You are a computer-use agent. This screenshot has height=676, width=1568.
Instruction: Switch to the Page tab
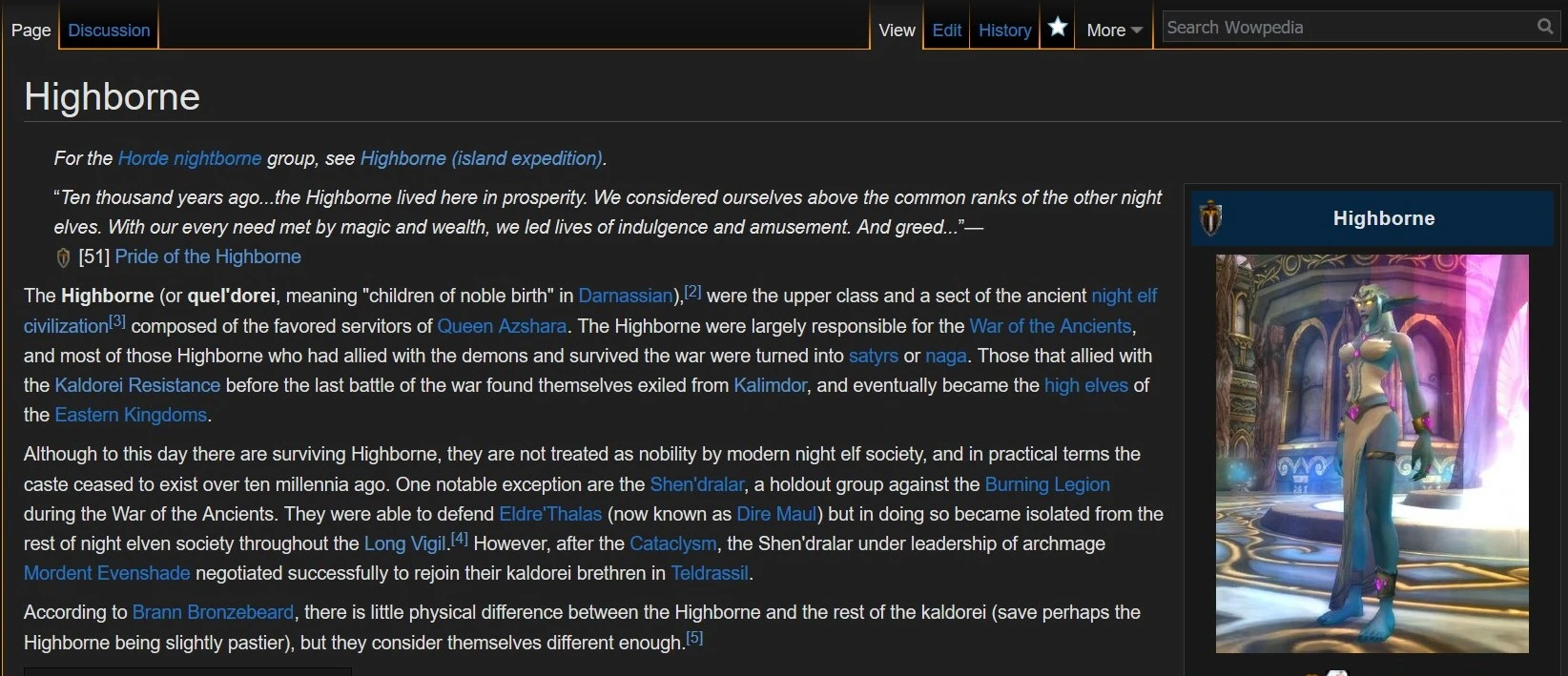click(x=31, y=31)
